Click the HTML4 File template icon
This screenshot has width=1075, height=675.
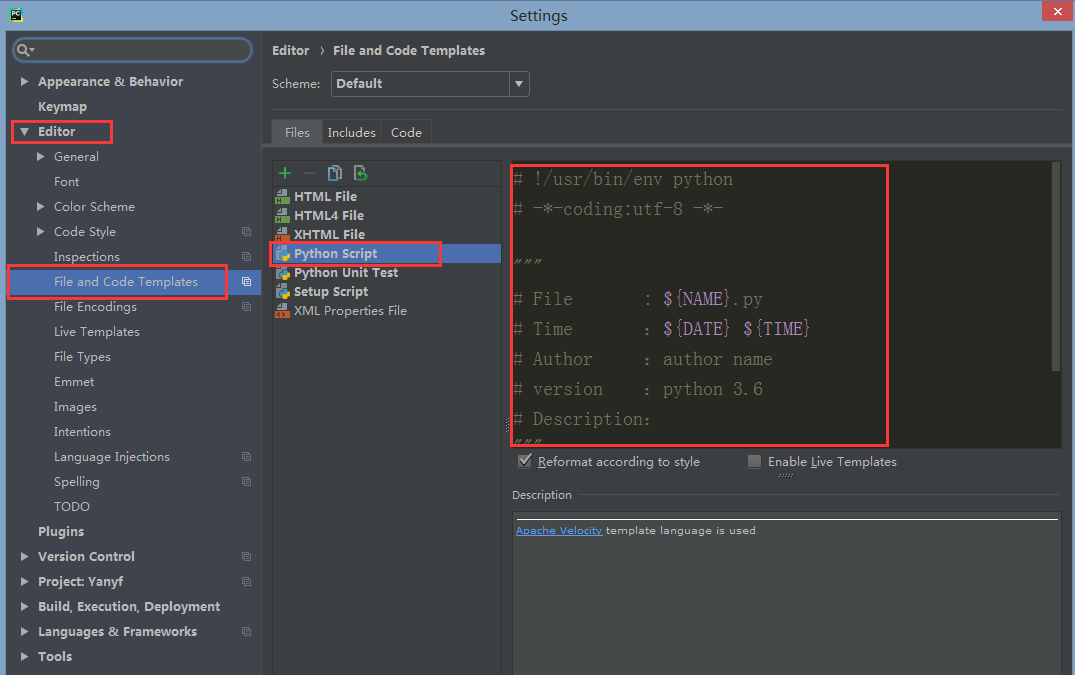[282, 216]
